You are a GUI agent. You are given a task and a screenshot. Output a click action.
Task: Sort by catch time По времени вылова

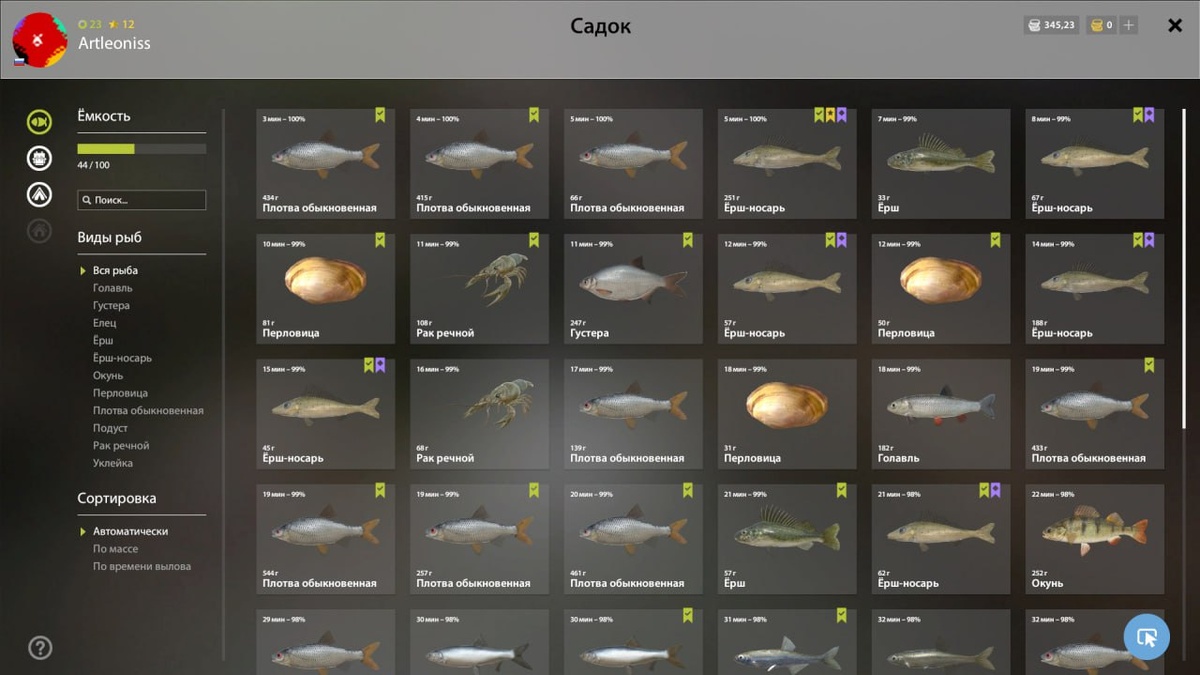tap(142, 566)
